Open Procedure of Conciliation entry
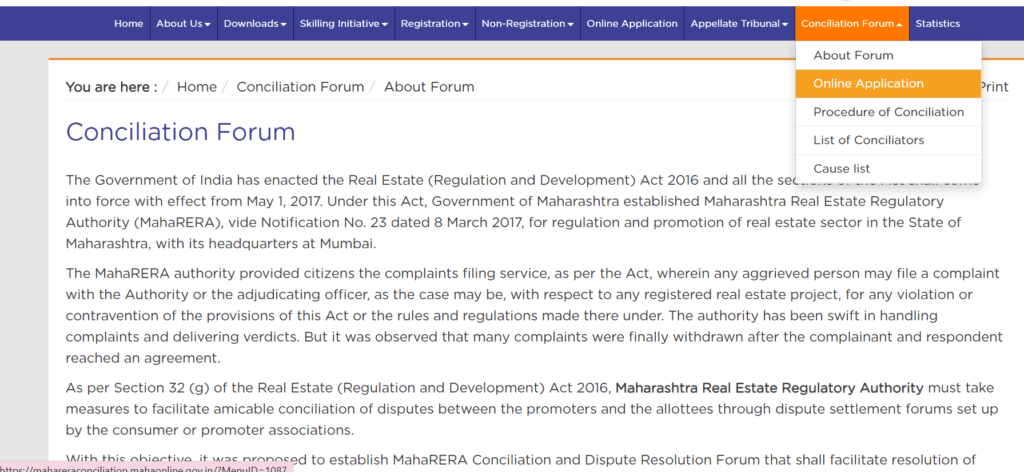Image resolution: width=1024 pixels, height=472 pixels. click(888, 112)
